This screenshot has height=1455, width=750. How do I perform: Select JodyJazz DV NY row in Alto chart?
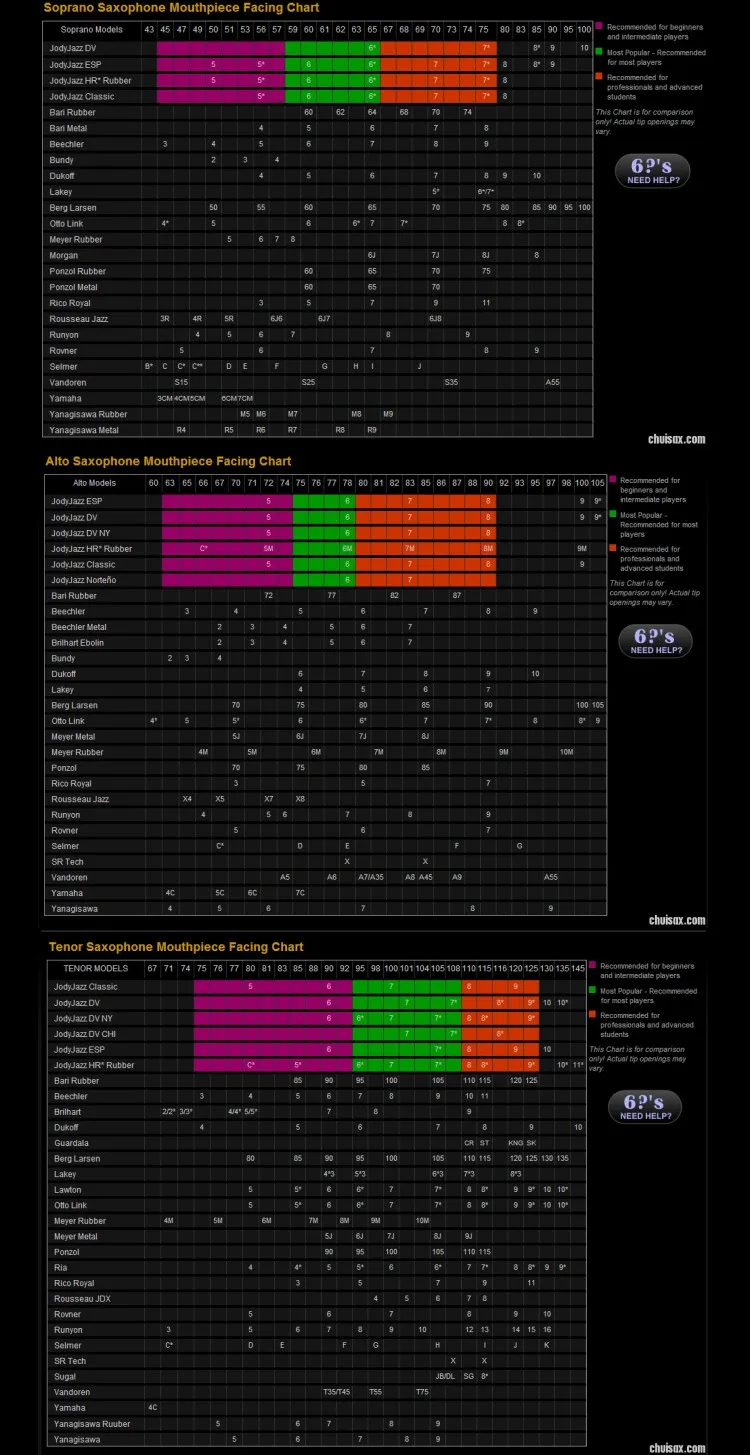coord(327,533)
